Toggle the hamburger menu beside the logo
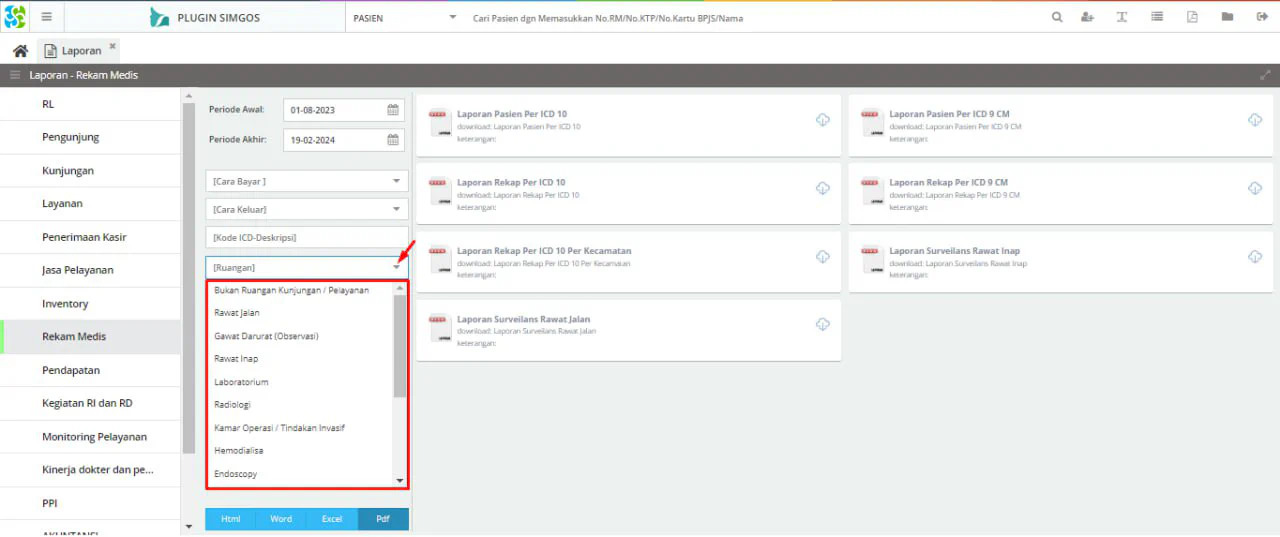 click(x=46, y=17)
